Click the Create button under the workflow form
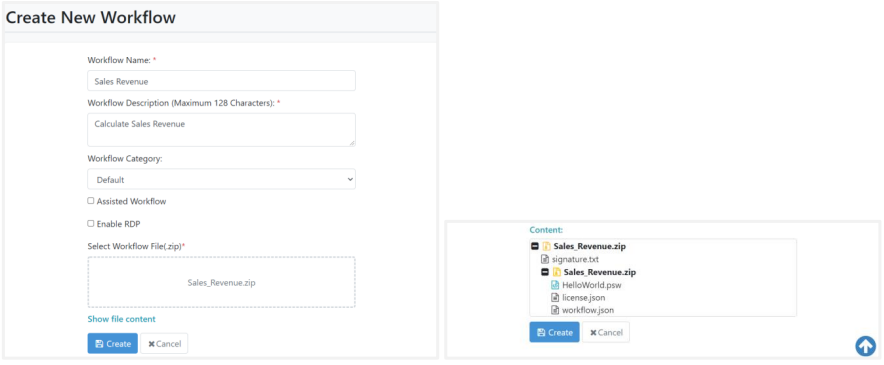This screenshot has width=884, height=365. (x=113, y=344)
